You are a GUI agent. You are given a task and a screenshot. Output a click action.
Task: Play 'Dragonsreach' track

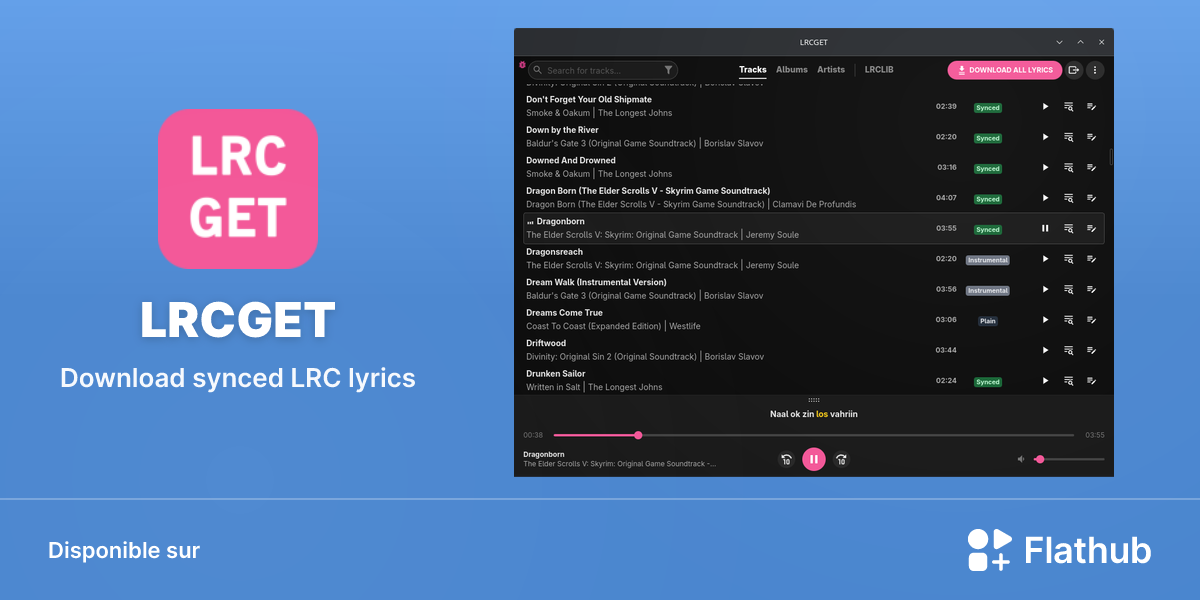click(1045, 259)
